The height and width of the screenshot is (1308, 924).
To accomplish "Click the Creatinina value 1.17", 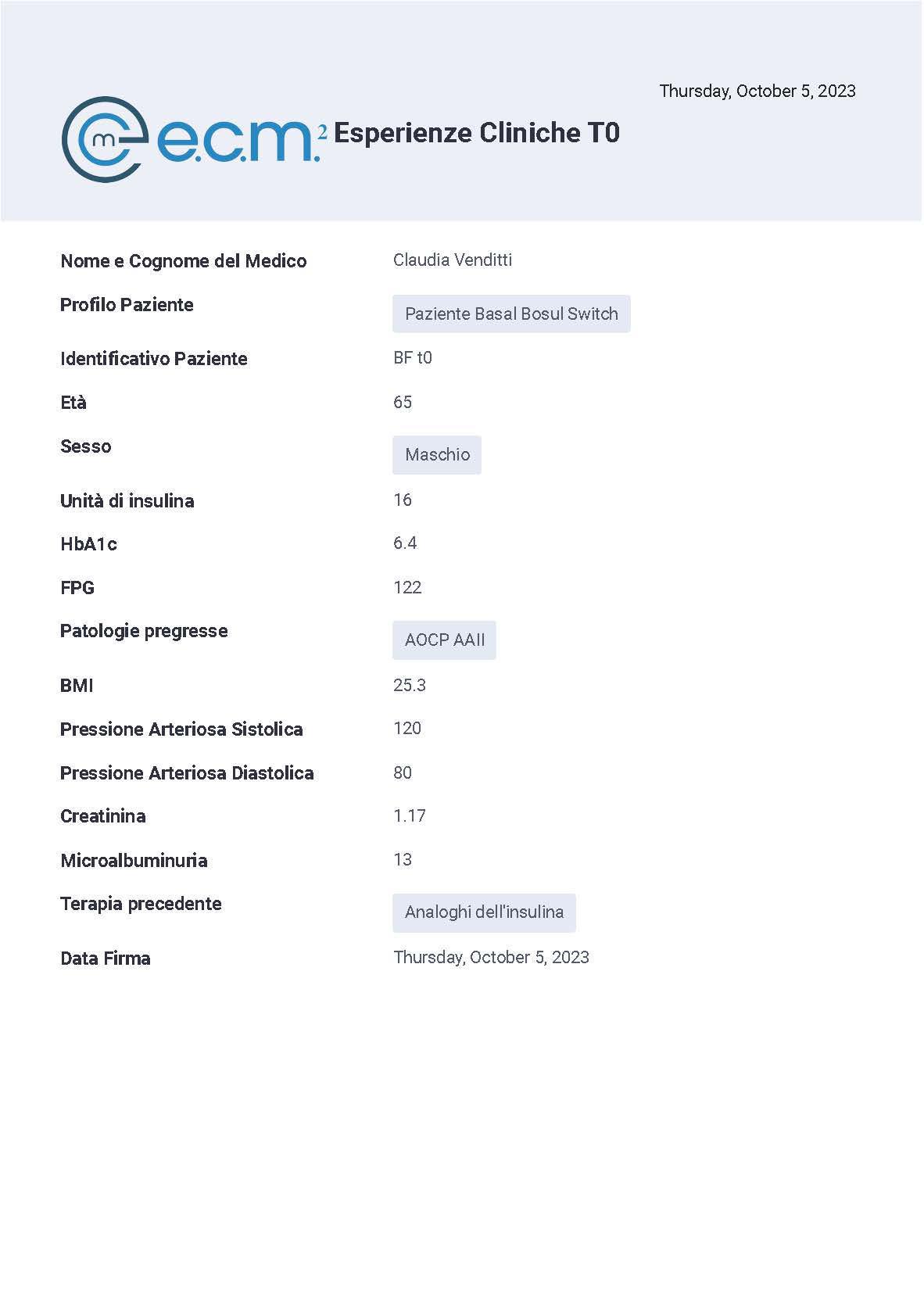I will (410, 815).
